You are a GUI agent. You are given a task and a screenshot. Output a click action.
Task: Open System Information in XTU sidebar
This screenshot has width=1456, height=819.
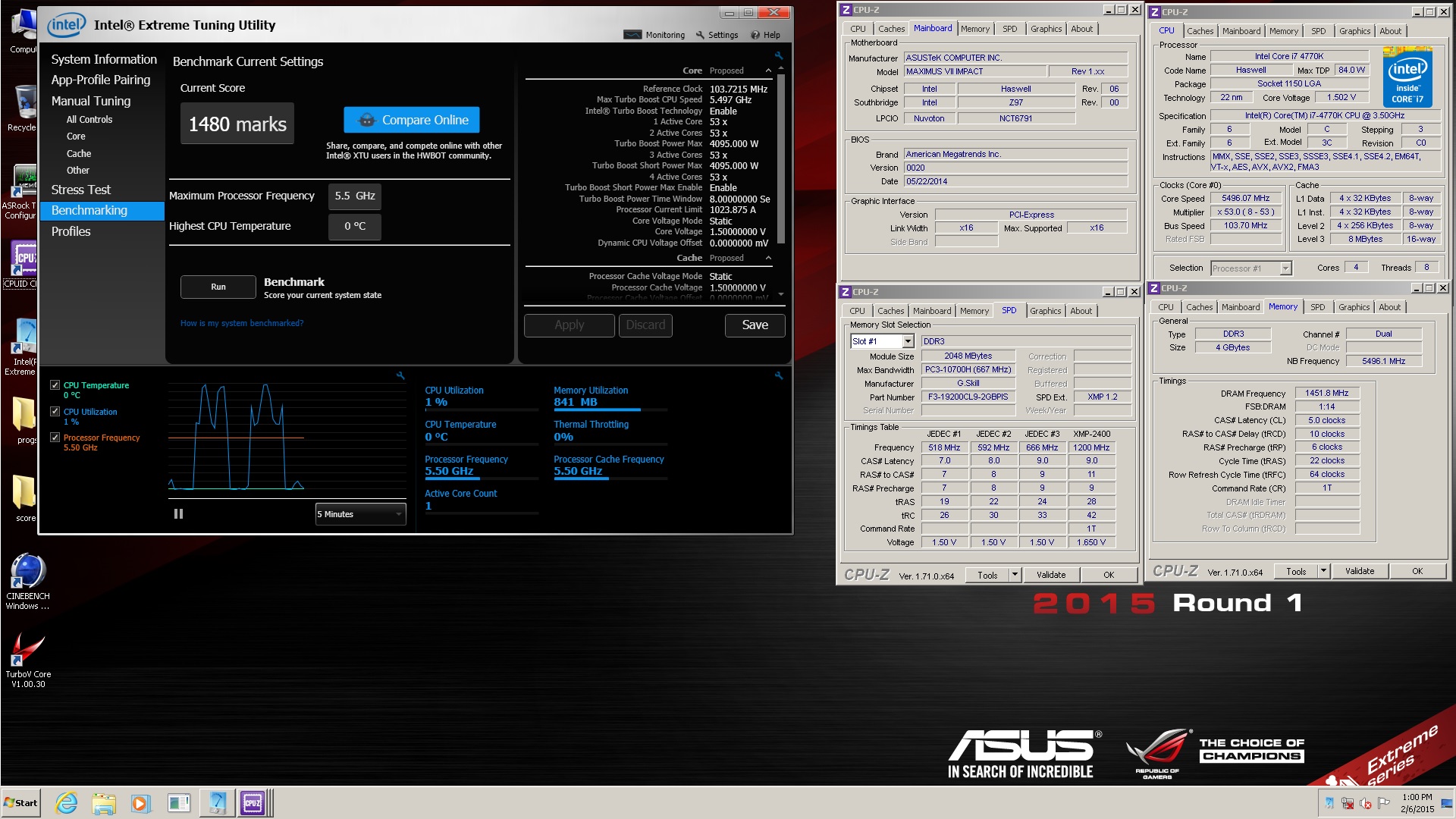tap(104, 59)
